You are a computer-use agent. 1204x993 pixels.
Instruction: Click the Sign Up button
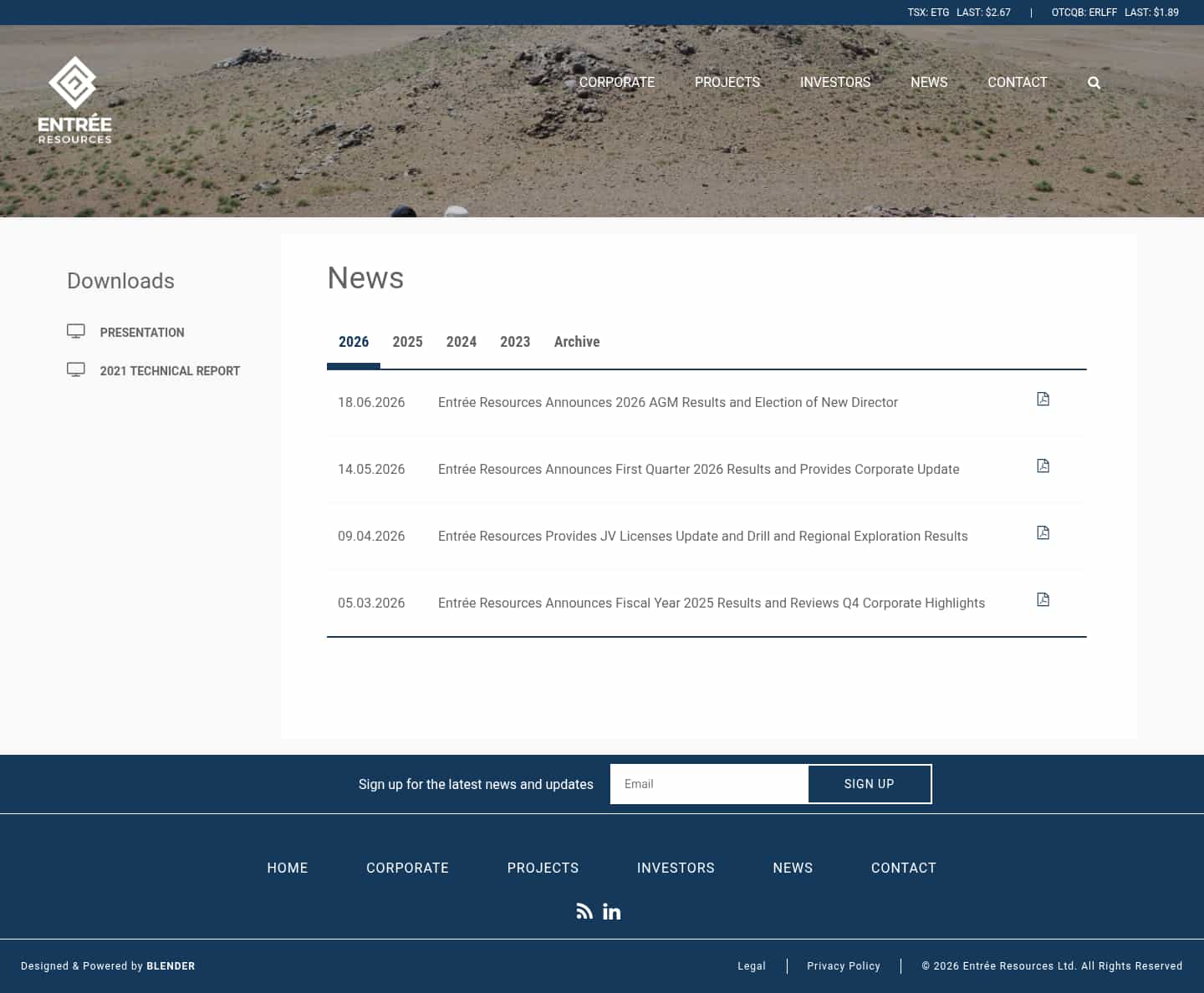click(x=870, y=784)
